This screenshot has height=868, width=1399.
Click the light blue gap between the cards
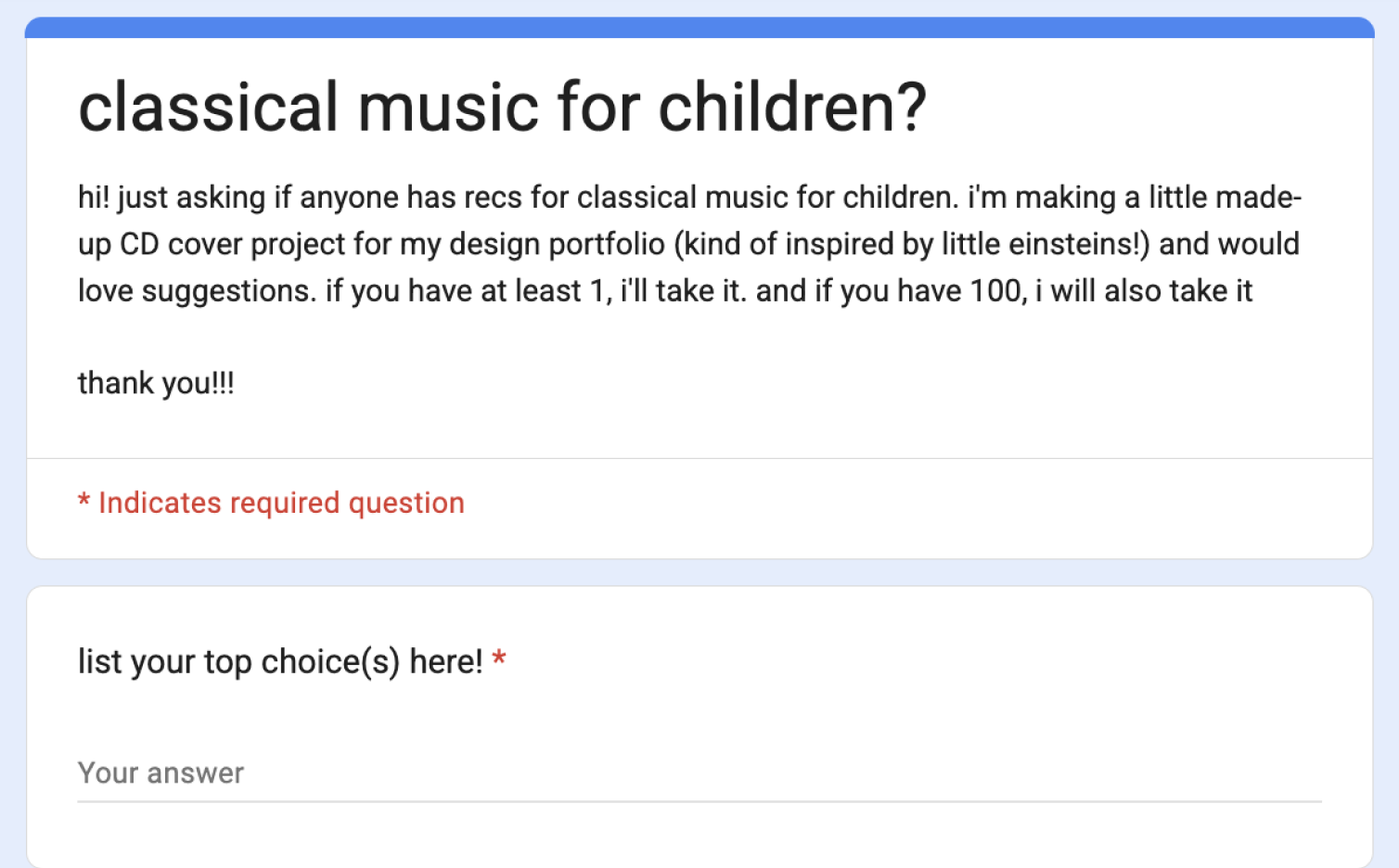699,572
